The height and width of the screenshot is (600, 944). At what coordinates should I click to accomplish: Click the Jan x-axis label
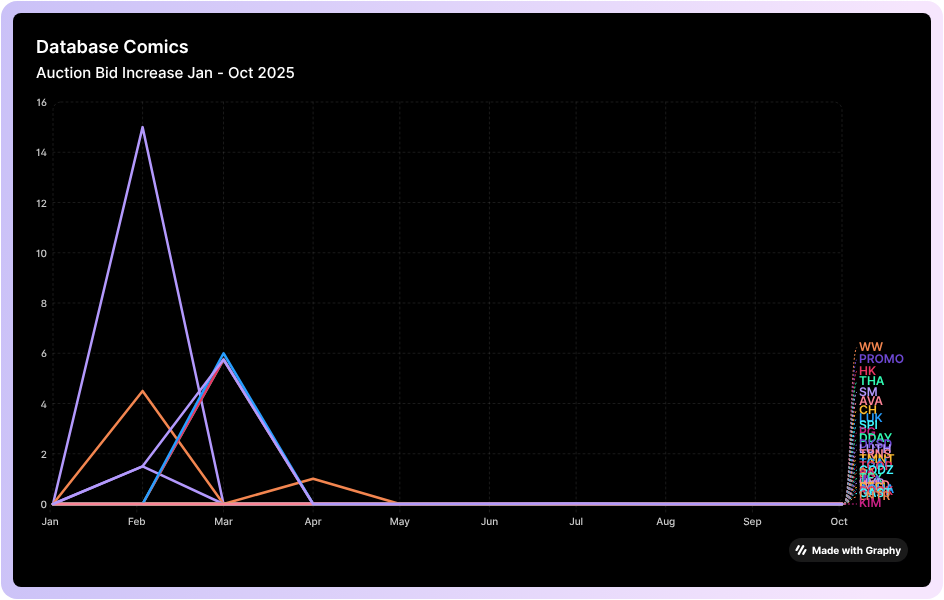(50, 522)
